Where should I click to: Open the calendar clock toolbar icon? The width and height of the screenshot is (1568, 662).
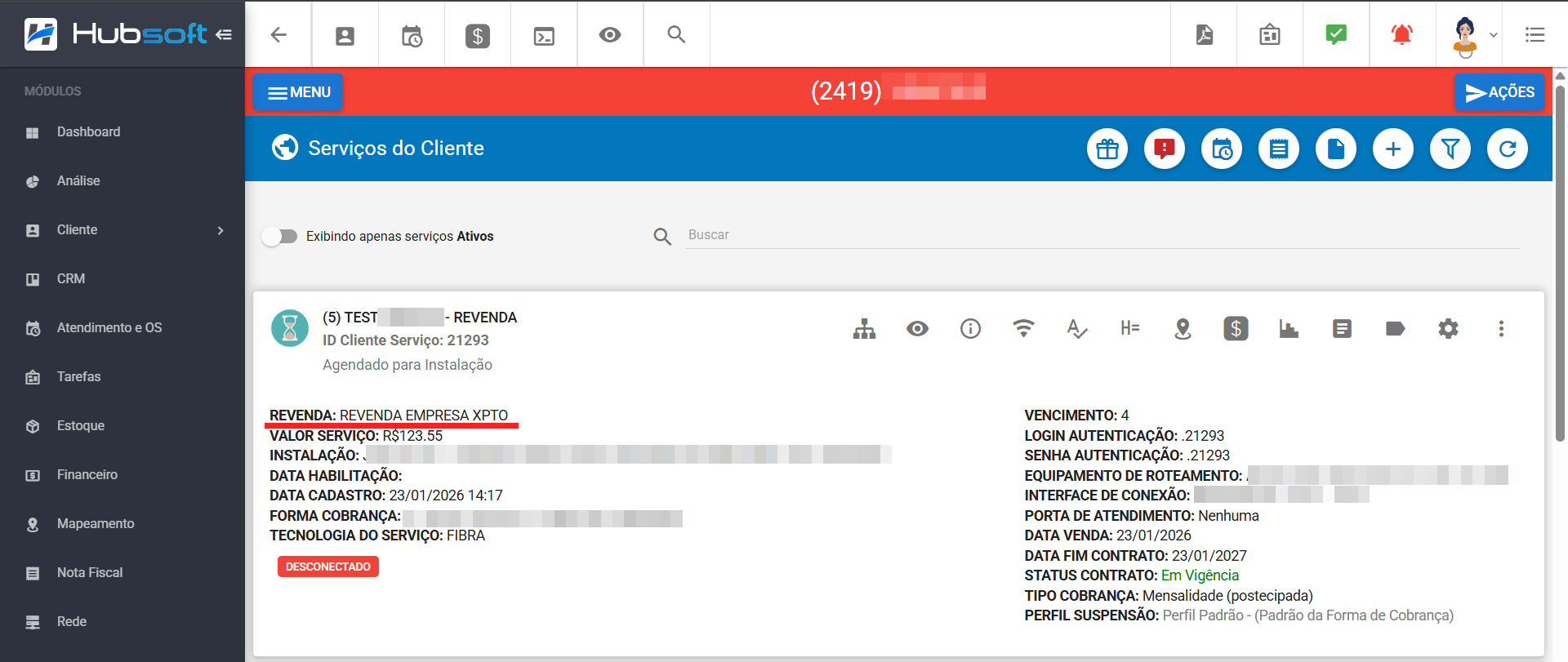point(412,35)
